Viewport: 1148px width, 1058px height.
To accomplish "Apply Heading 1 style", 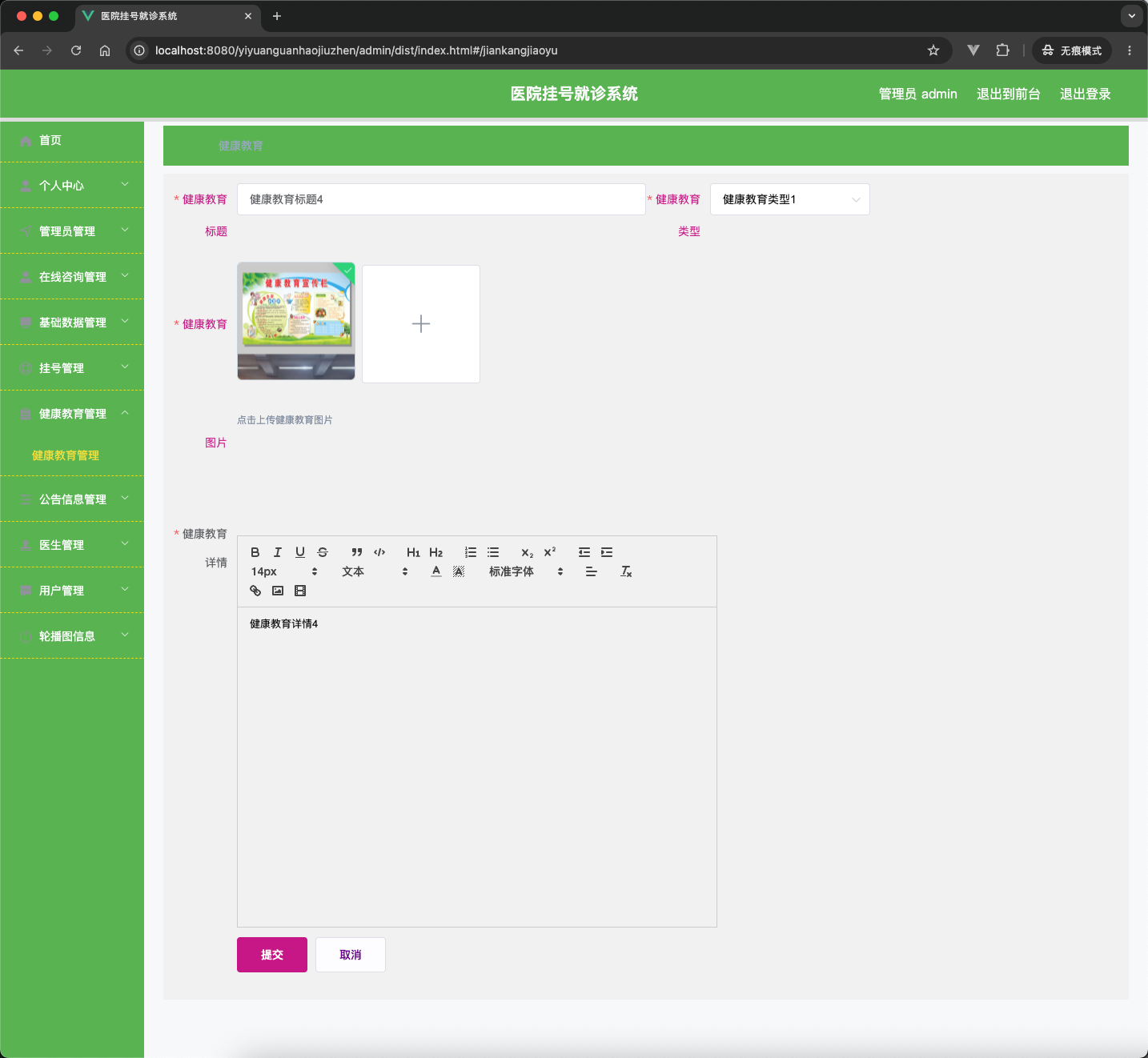I will click(413, 552).
